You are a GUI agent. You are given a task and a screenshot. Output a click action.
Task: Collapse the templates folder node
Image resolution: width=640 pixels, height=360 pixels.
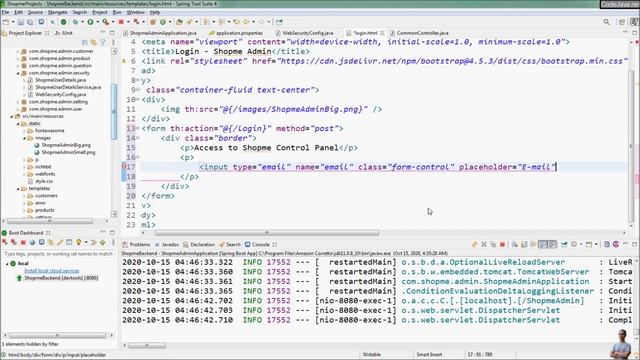[18, 189]
